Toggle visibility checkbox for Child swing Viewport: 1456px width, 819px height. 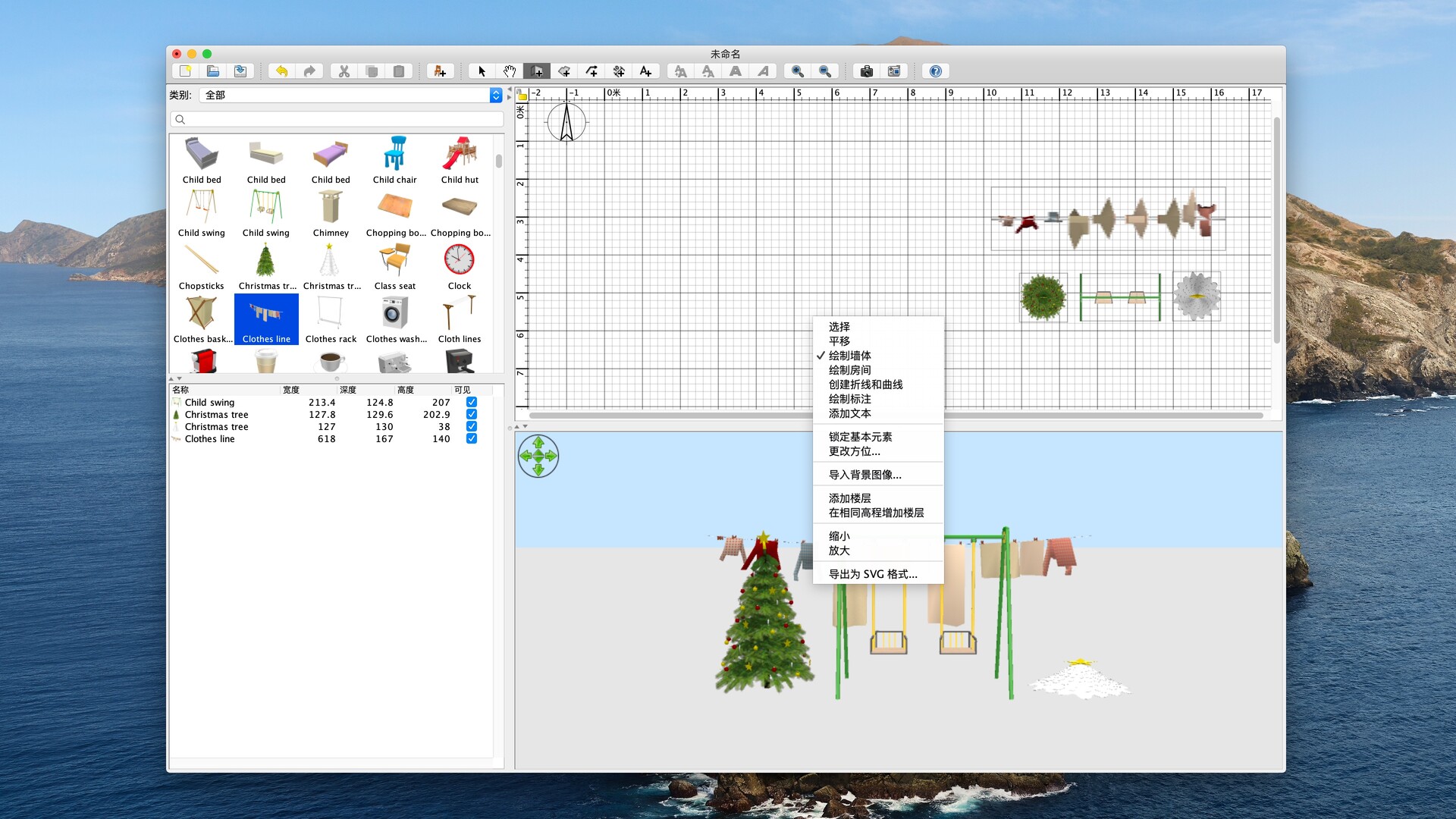click(472, 403)
